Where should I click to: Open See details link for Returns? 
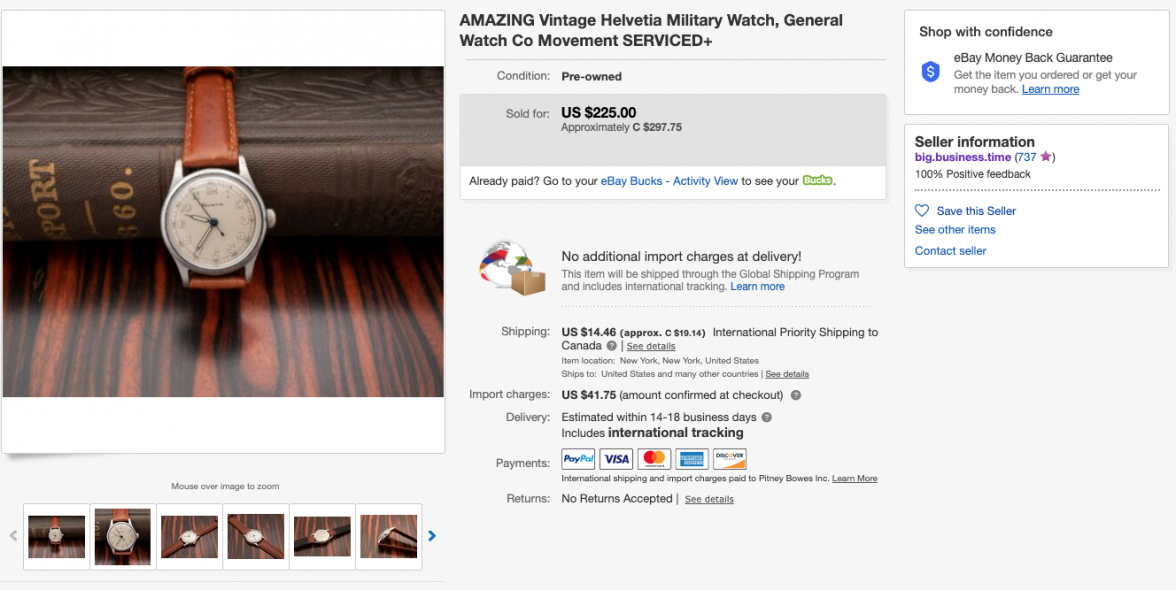(709, 499)
